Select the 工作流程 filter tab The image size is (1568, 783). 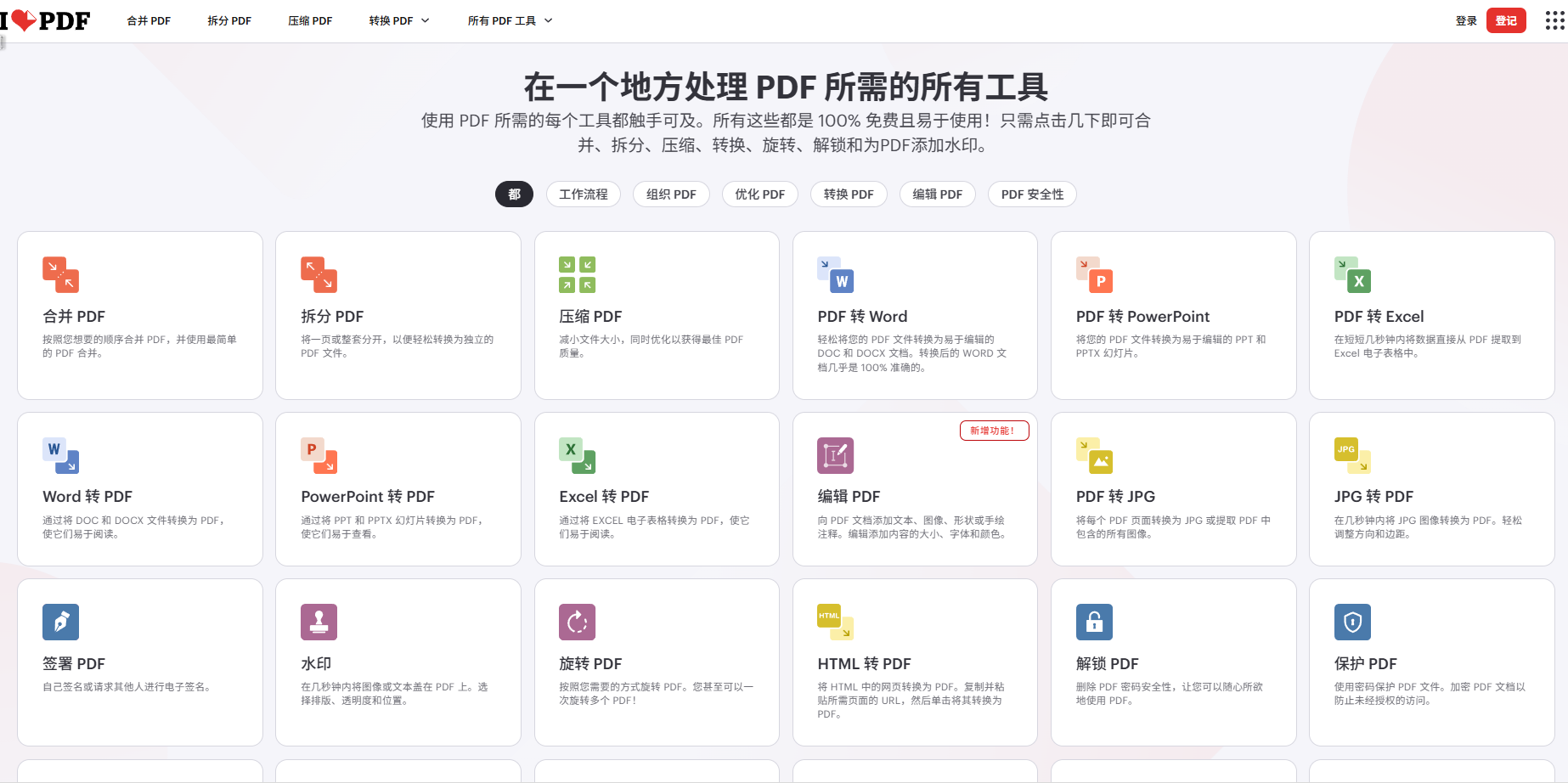point(584,194)
